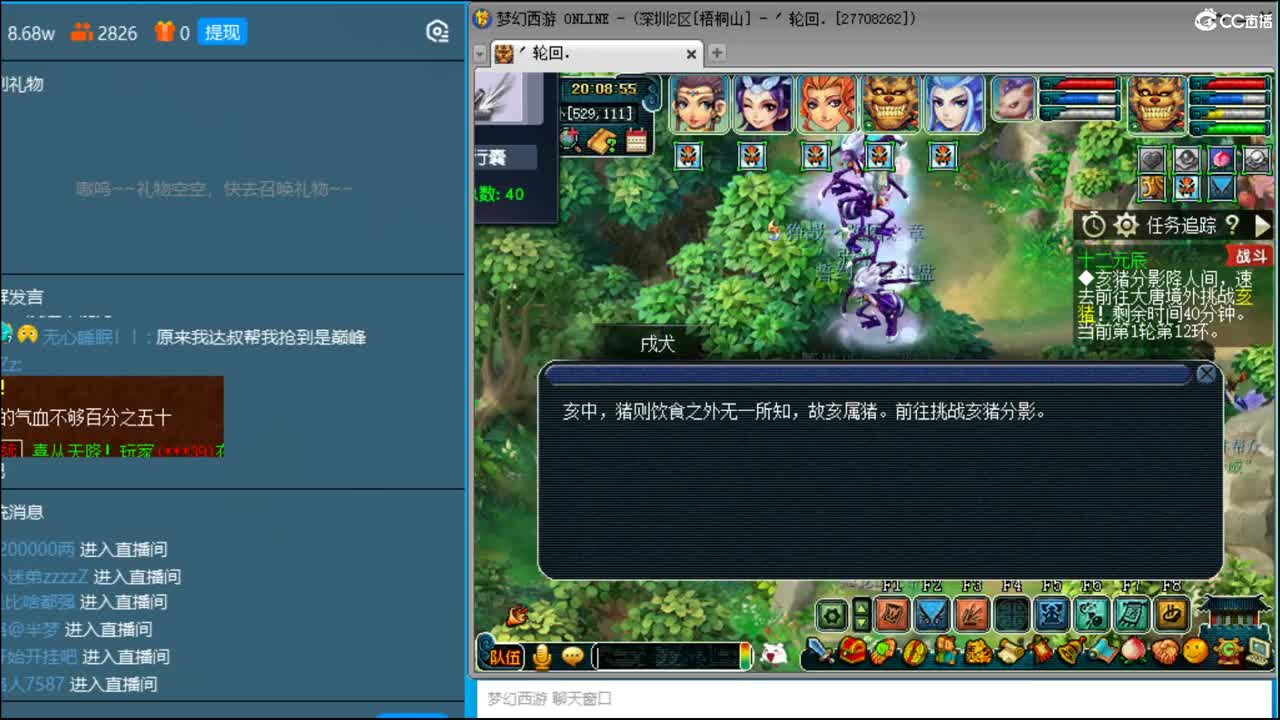1280x720 pixels.
Task: Open the 行囊 inventory tab
Action: tap(506, 157)
